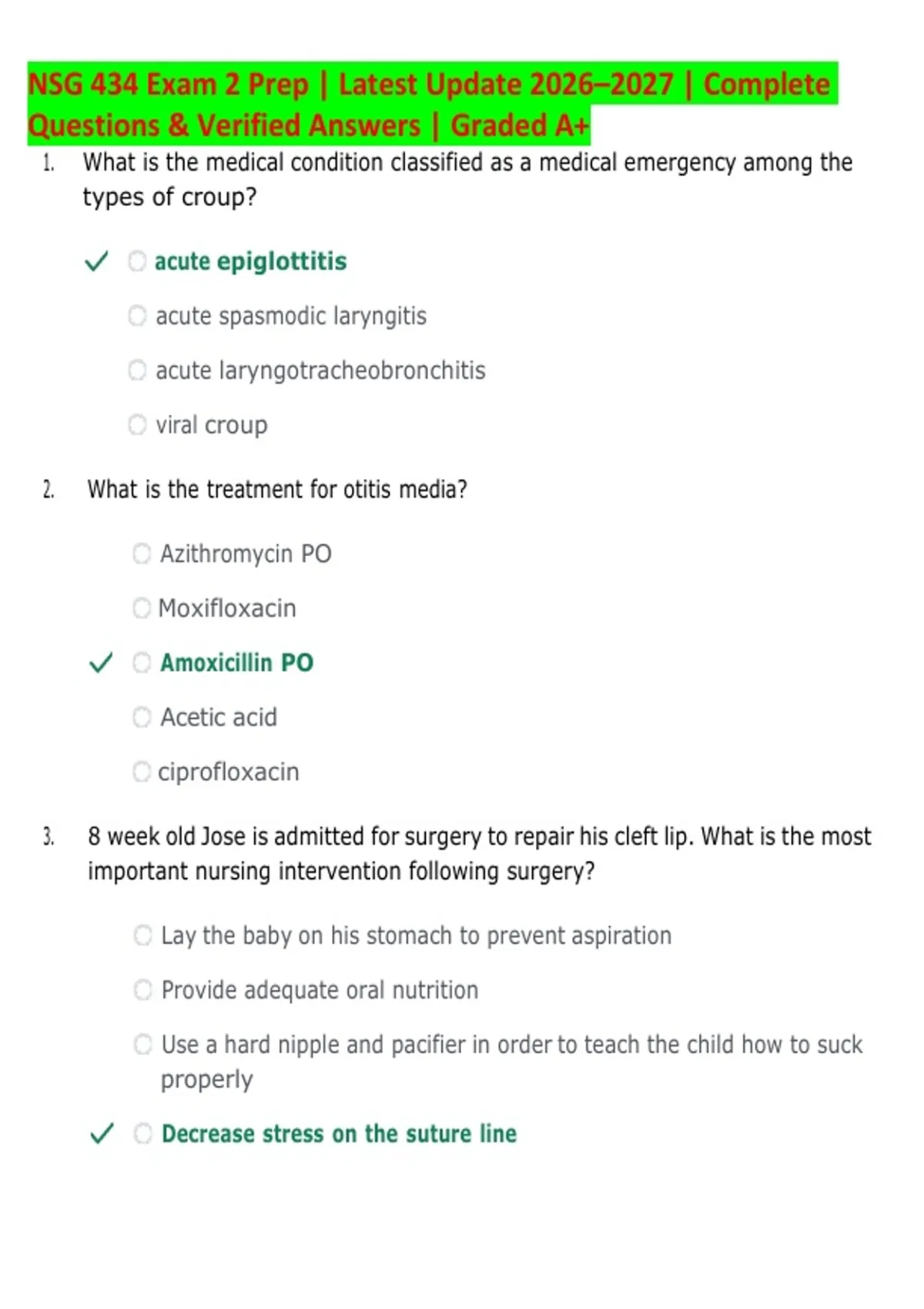Choose the ciprofloxacin radio button
924x1309 pixels.
pyautogui.click(x=142, y=772)
